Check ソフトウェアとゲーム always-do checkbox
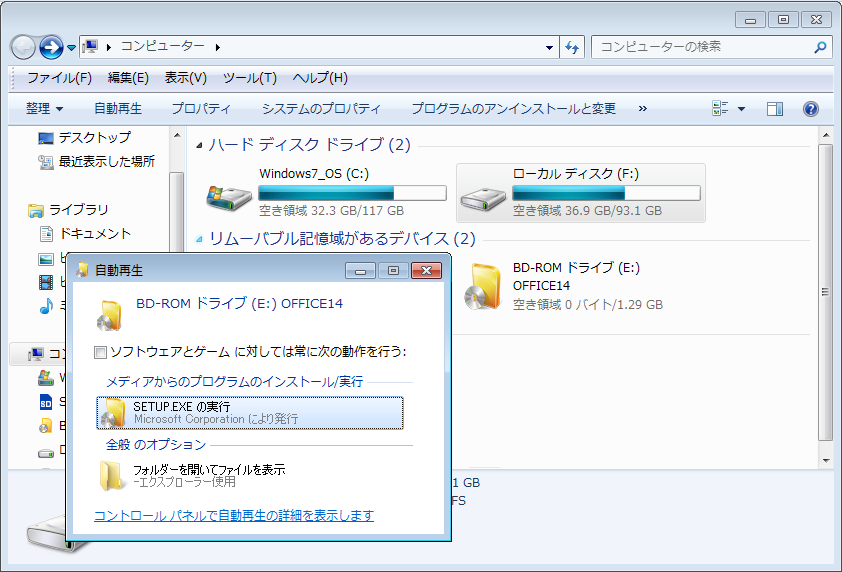 (x=100, y=352)
